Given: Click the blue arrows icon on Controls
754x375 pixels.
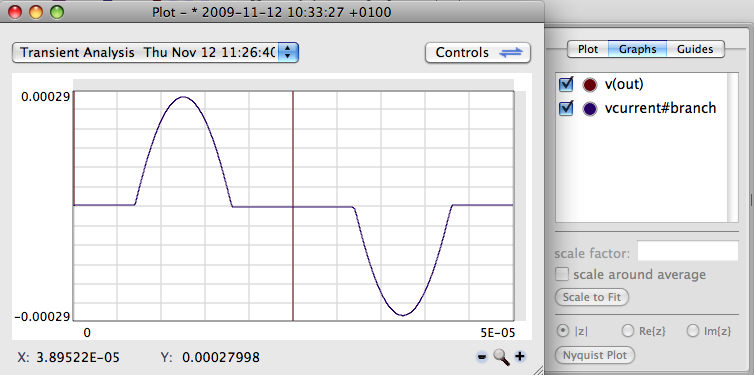Looking at the screenshot, I should (x=510, y=53).
